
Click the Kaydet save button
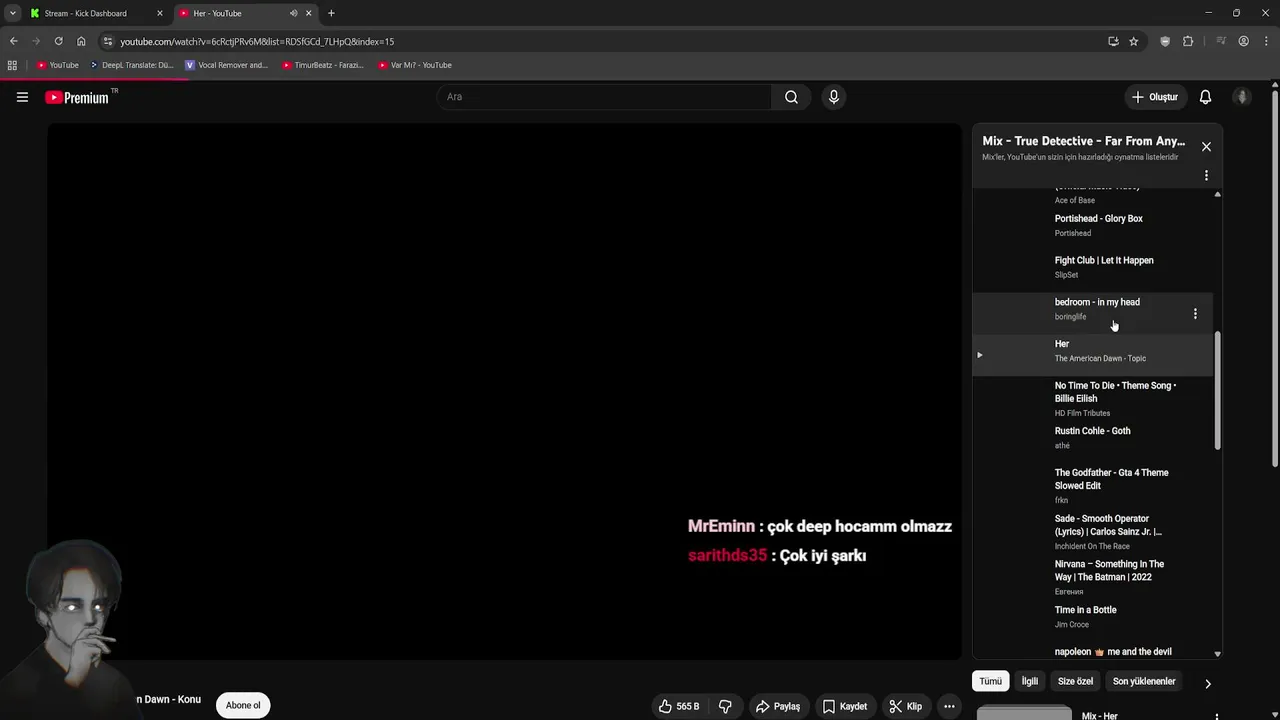tap(845, 706)
